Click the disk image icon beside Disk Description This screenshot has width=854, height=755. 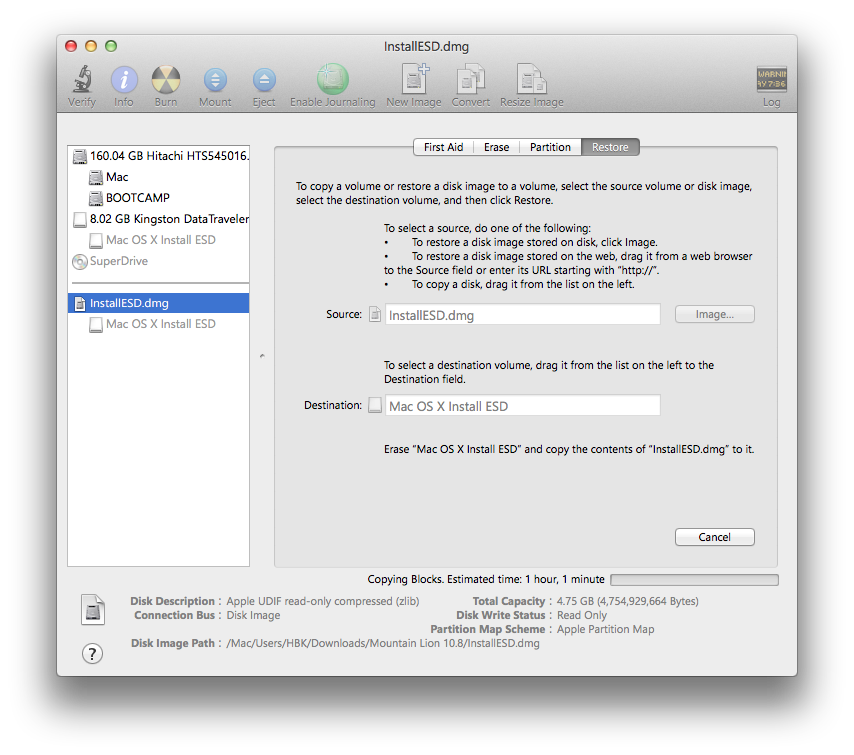pos(93,610)
